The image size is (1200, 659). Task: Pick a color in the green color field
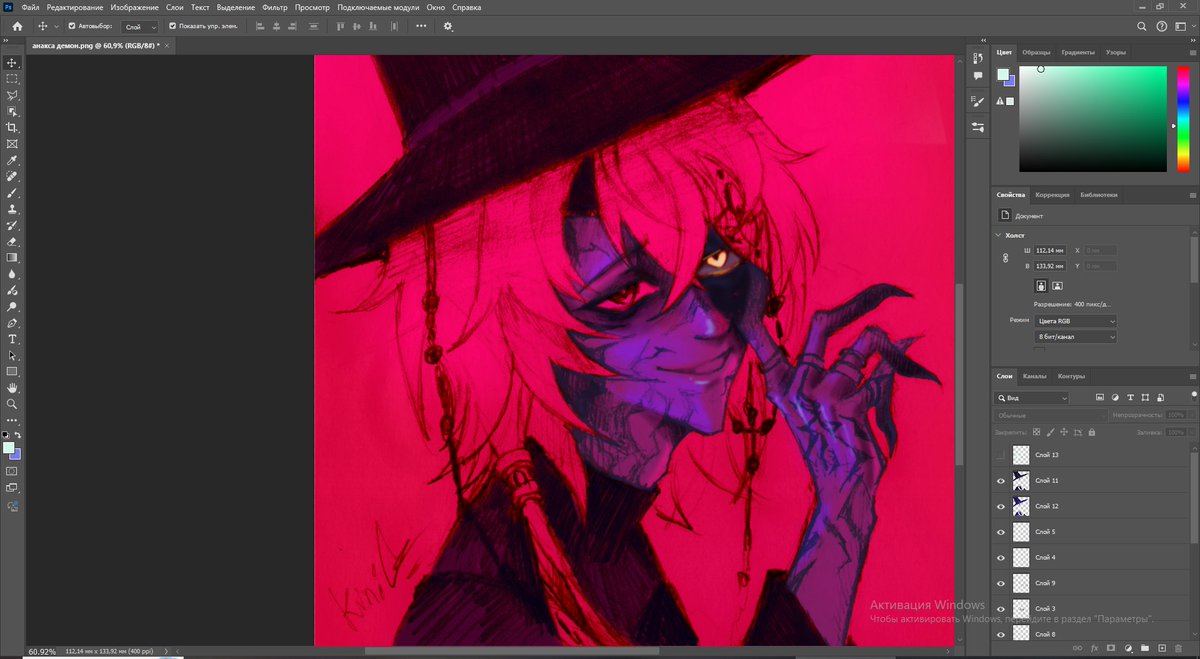pos(1093,118)
